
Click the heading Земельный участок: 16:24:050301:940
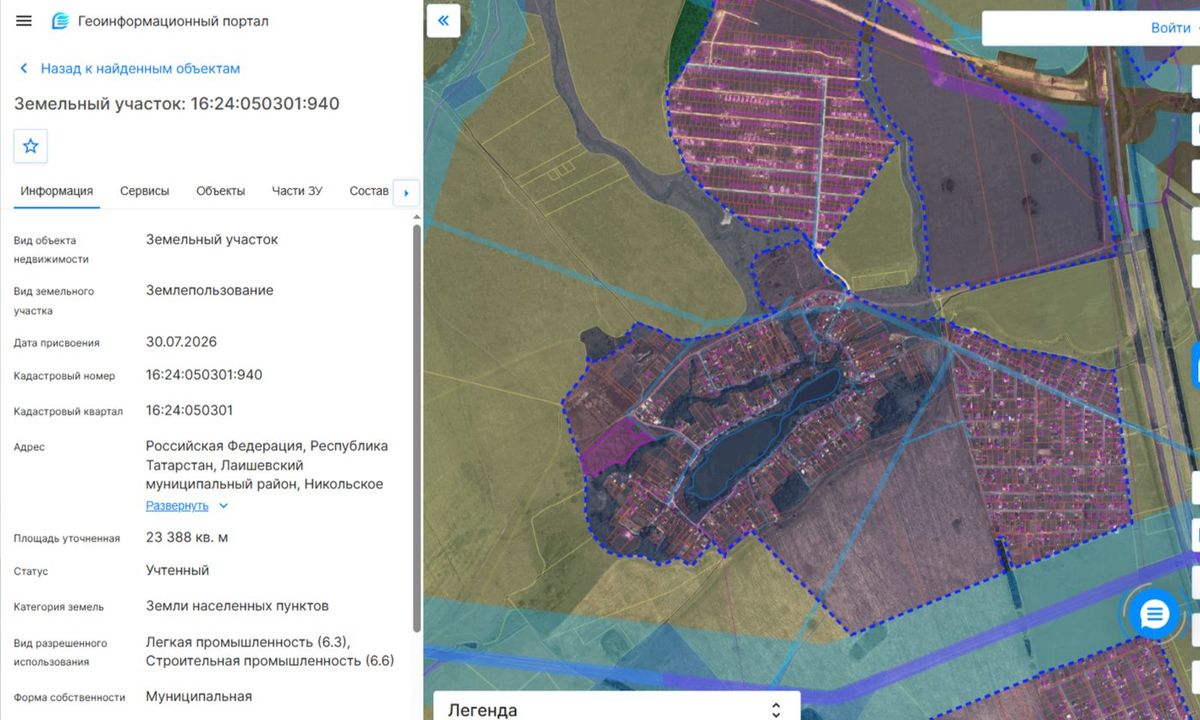[x=177, y=104]
